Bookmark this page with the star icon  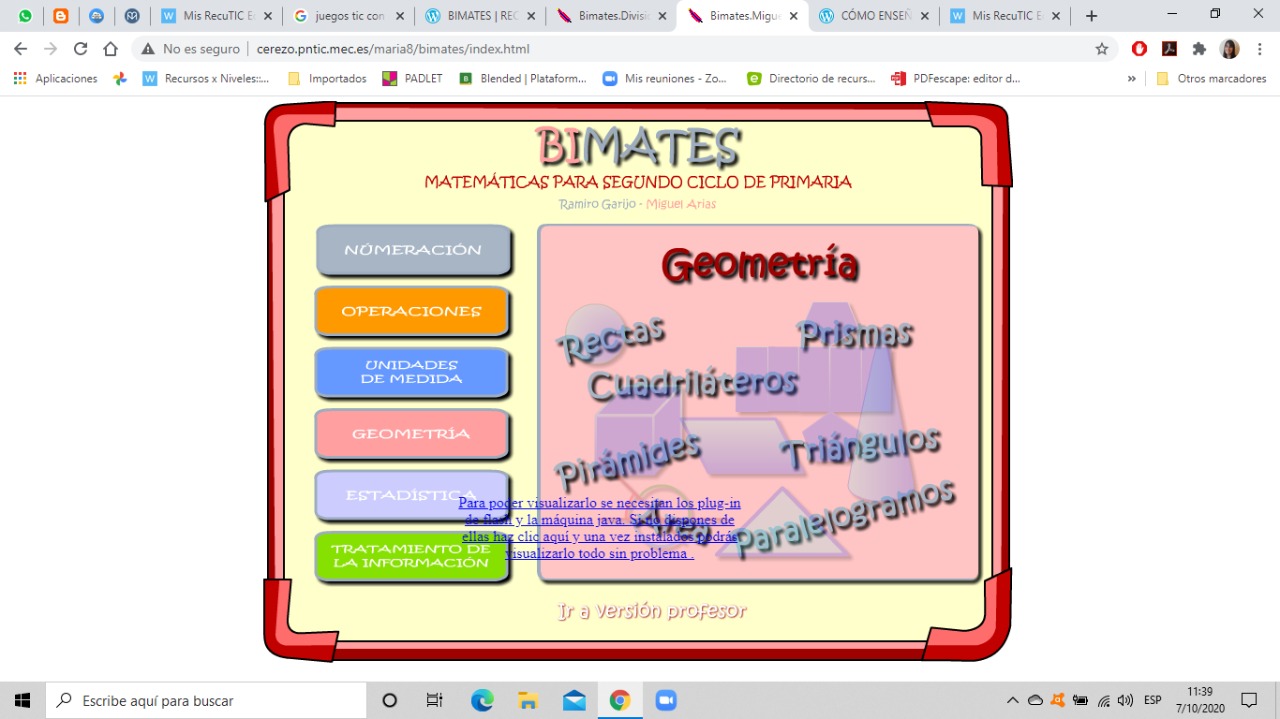click(1102, 49)
